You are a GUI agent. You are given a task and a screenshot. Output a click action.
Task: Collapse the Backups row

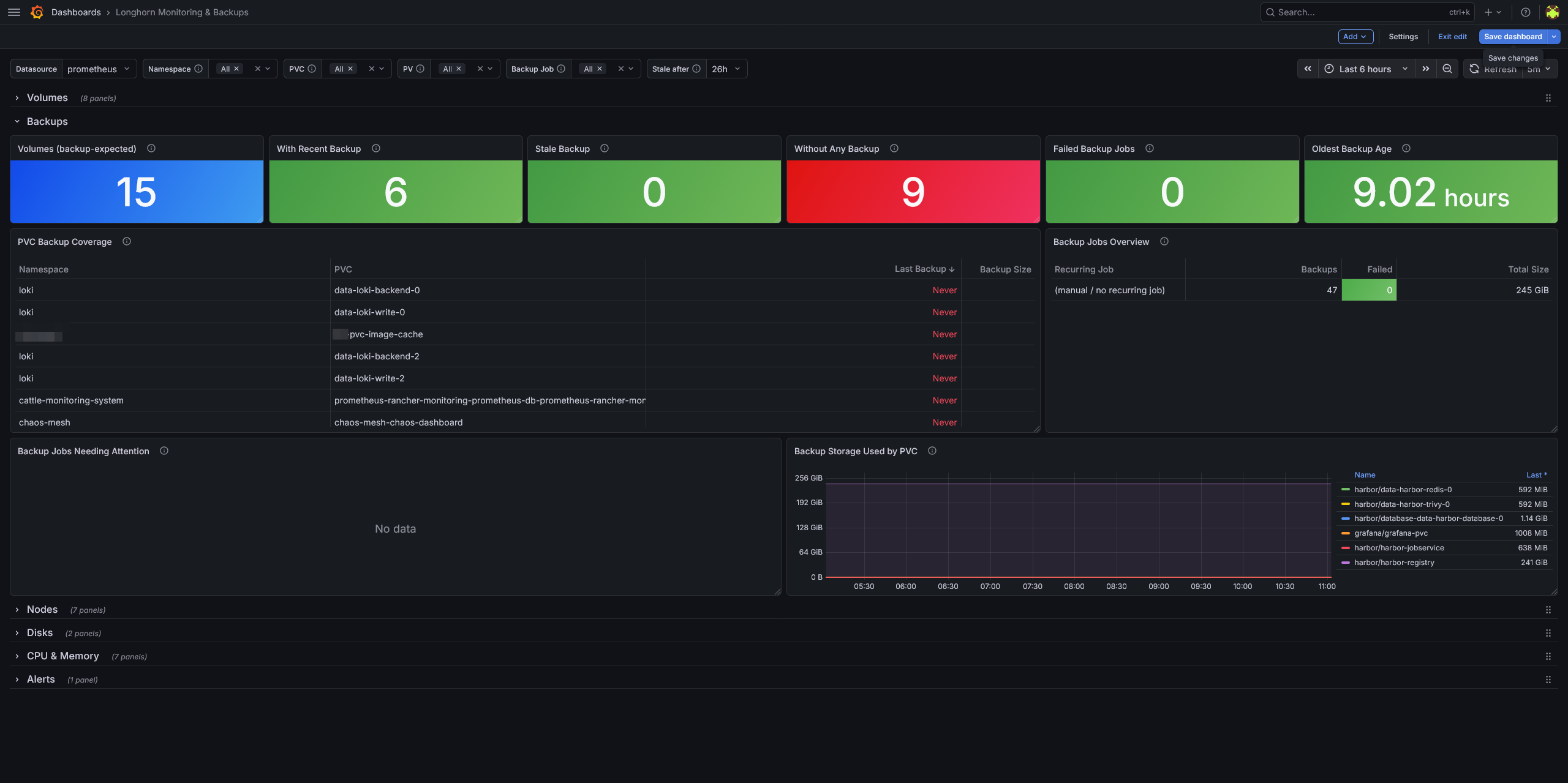click(47, 121)
